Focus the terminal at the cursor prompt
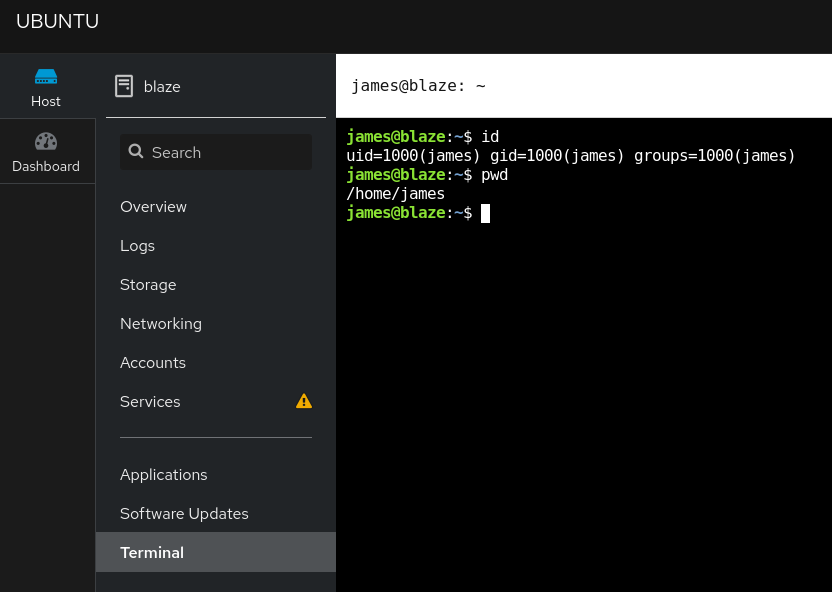This screenshot has width=832, height=592. [485, 213]
